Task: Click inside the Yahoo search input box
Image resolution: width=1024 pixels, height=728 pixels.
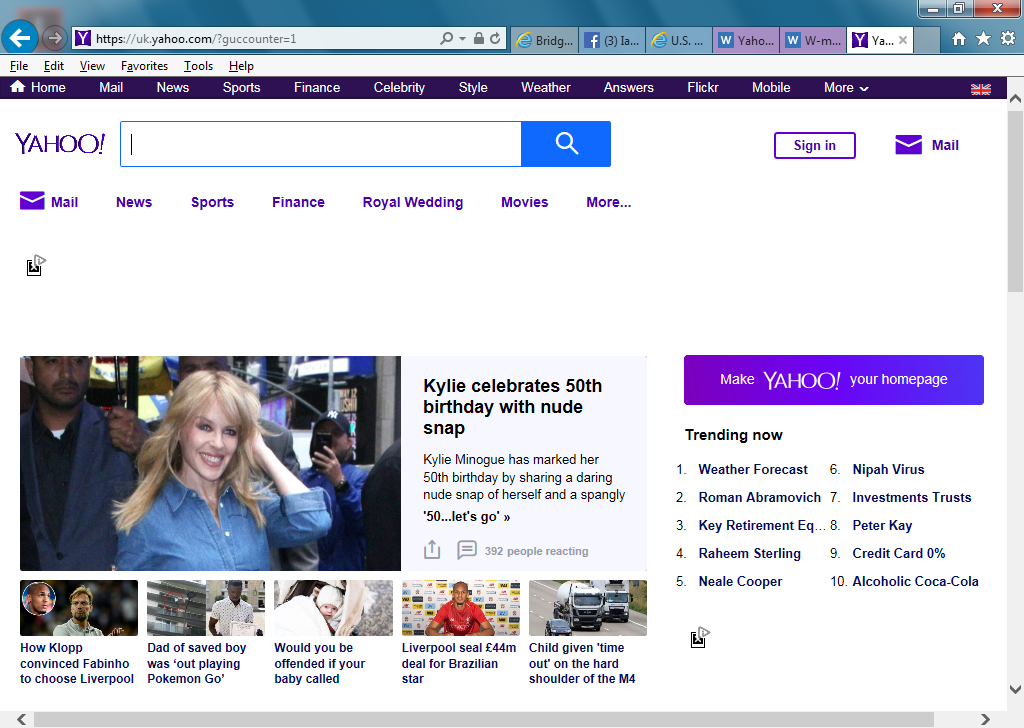Action: [320, 144]
